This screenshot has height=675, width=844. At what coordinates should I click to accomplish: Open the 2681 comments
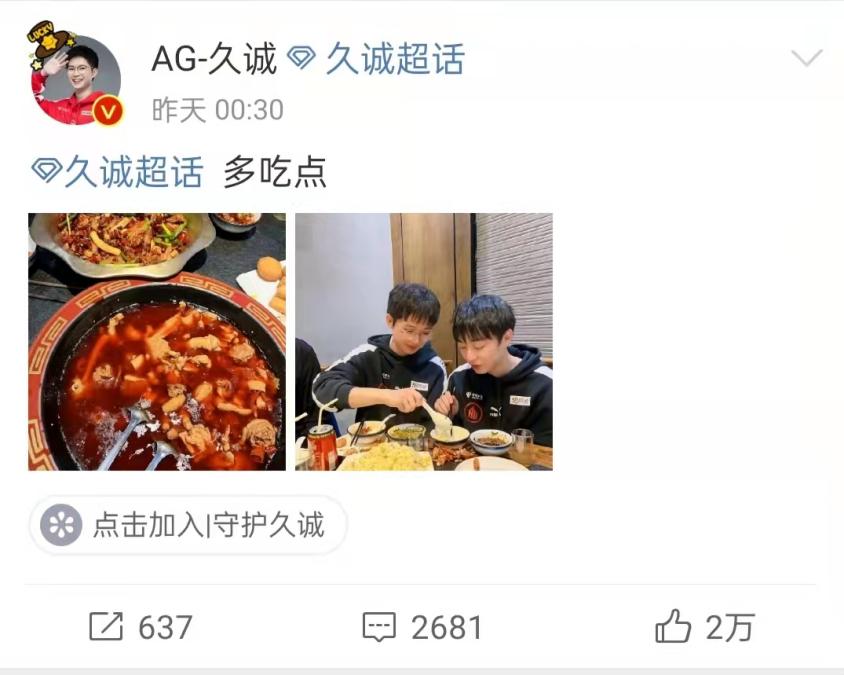(x=447, y=628)
